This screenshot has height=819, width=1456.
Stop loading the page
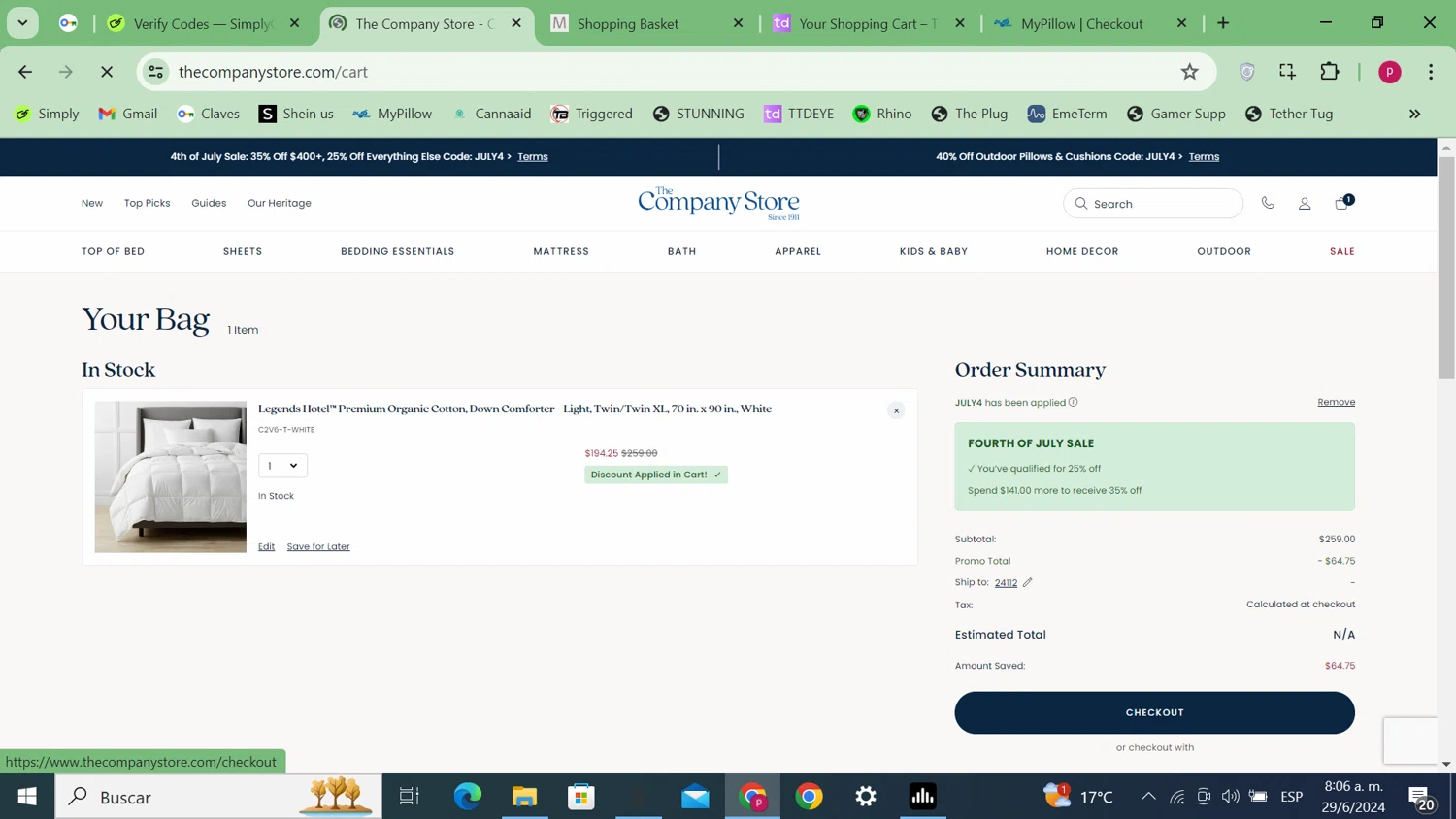107,72
